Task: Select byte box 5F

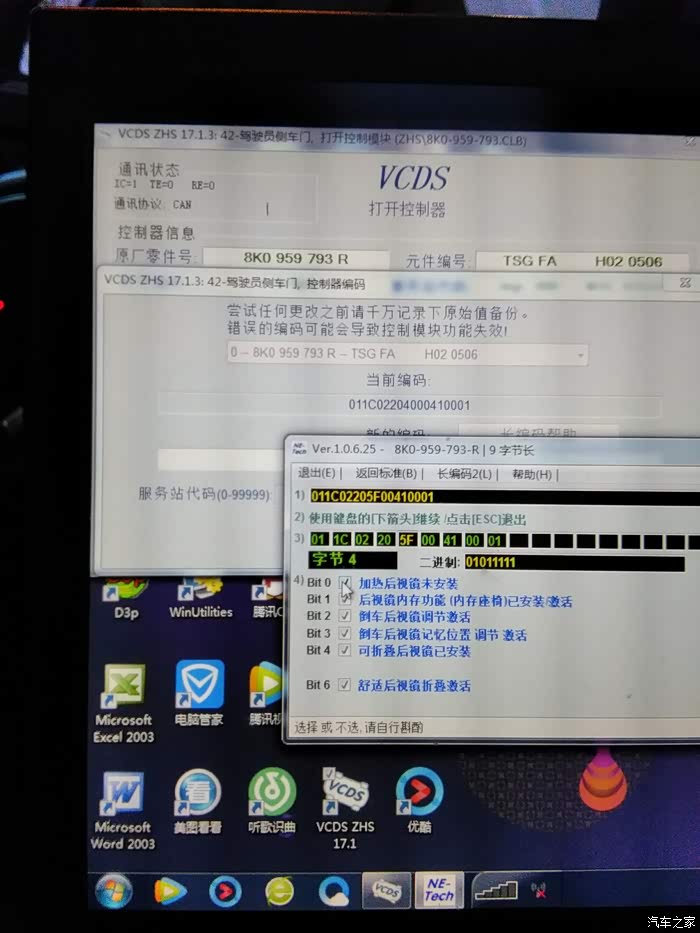Action: (407, 540)
